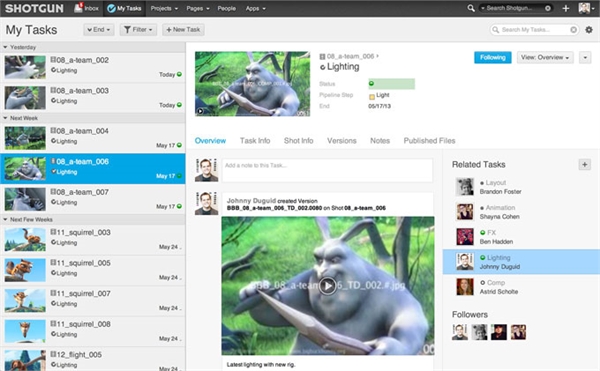This screenshot has width=600, height=371.
Task: Click the End date 05/17/13
Action: 379,106
